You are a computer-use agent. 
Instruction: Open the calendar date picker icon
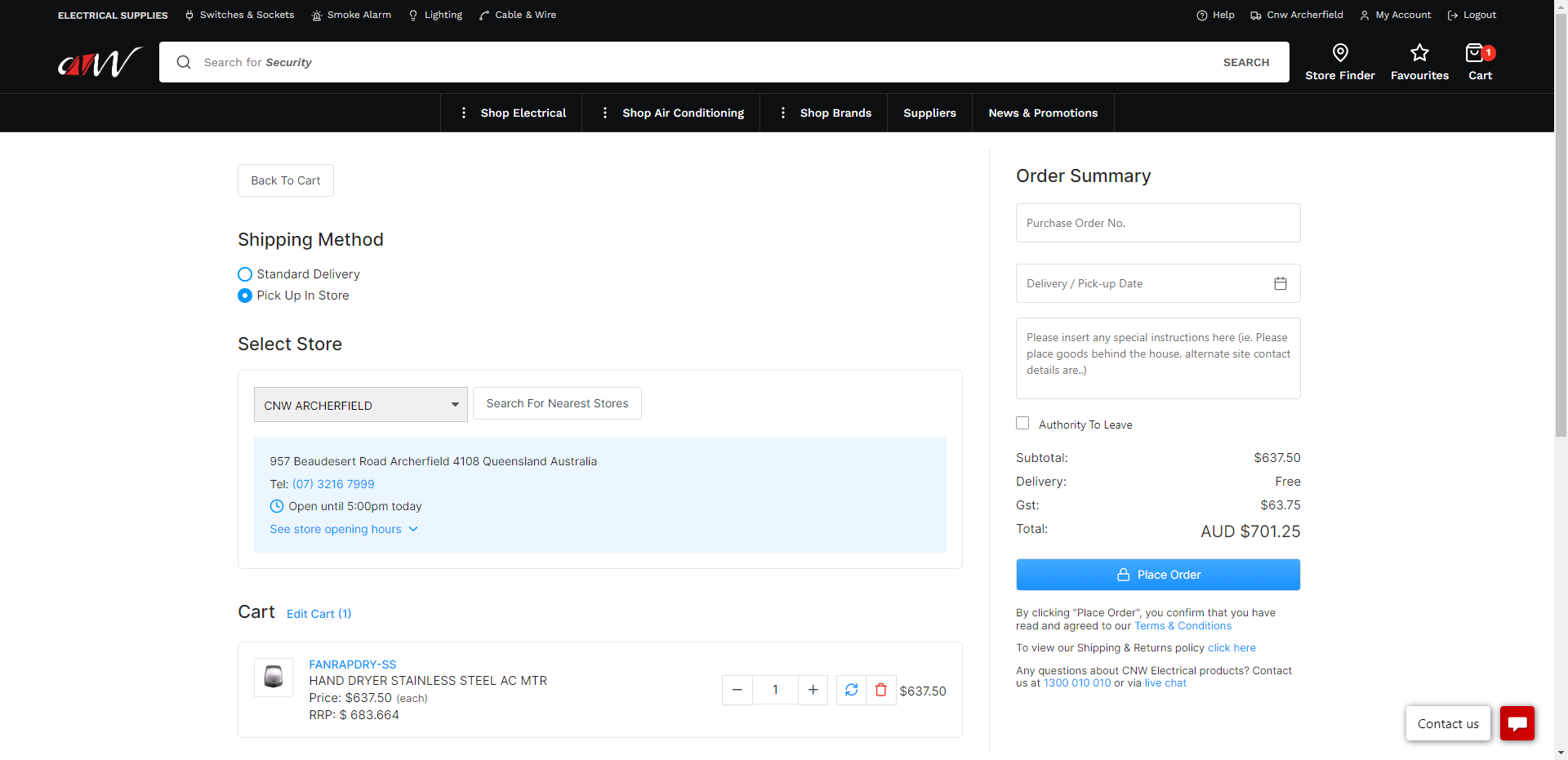pos(1281,283)
